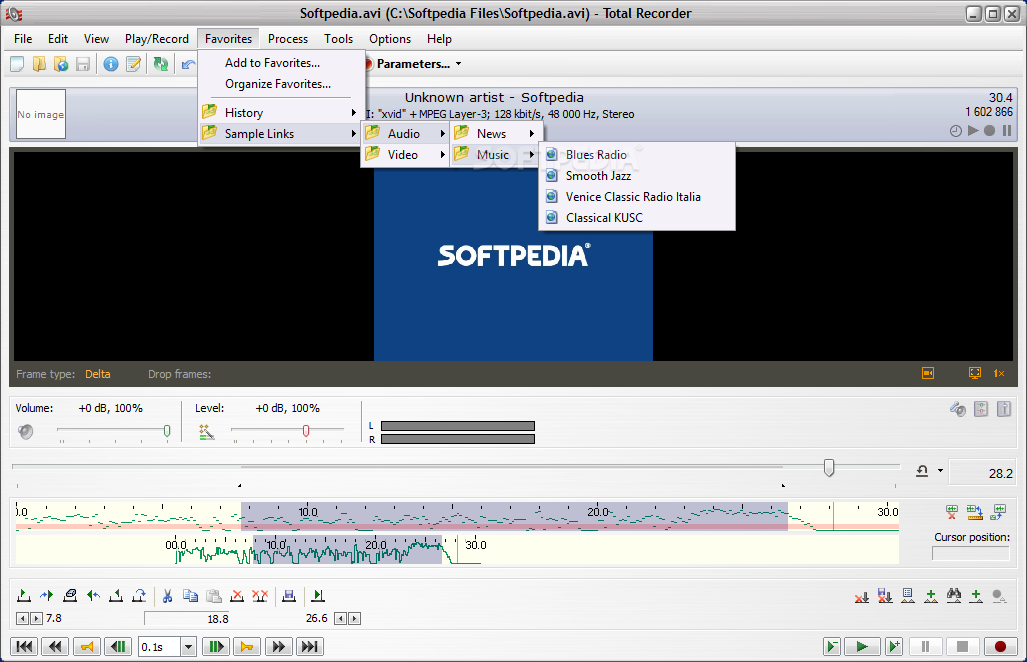
Task: Click the green Convert arrows icon
Action: click(160, 64)
